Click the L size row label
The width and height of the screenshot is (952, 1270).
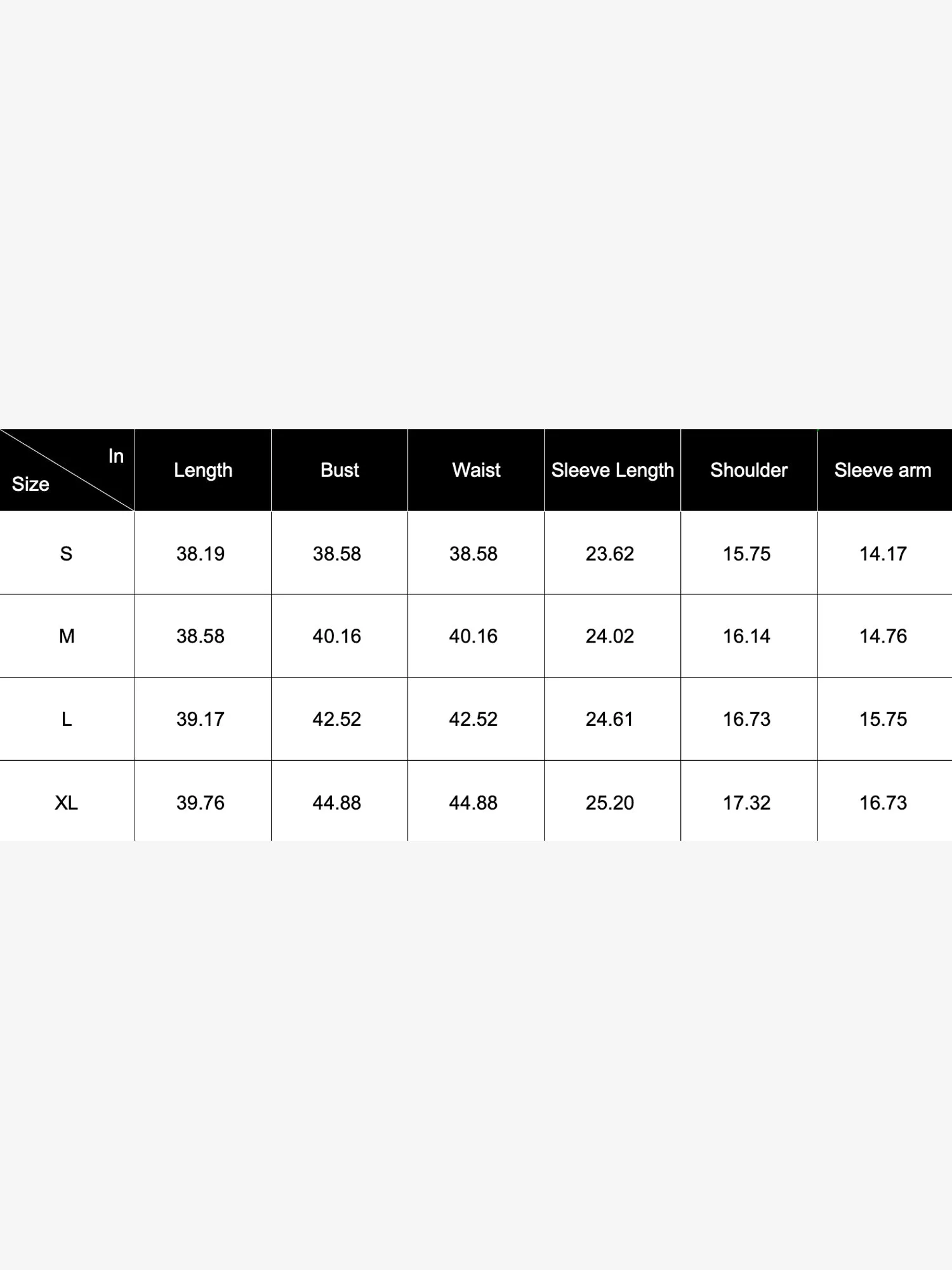(67, 719)
